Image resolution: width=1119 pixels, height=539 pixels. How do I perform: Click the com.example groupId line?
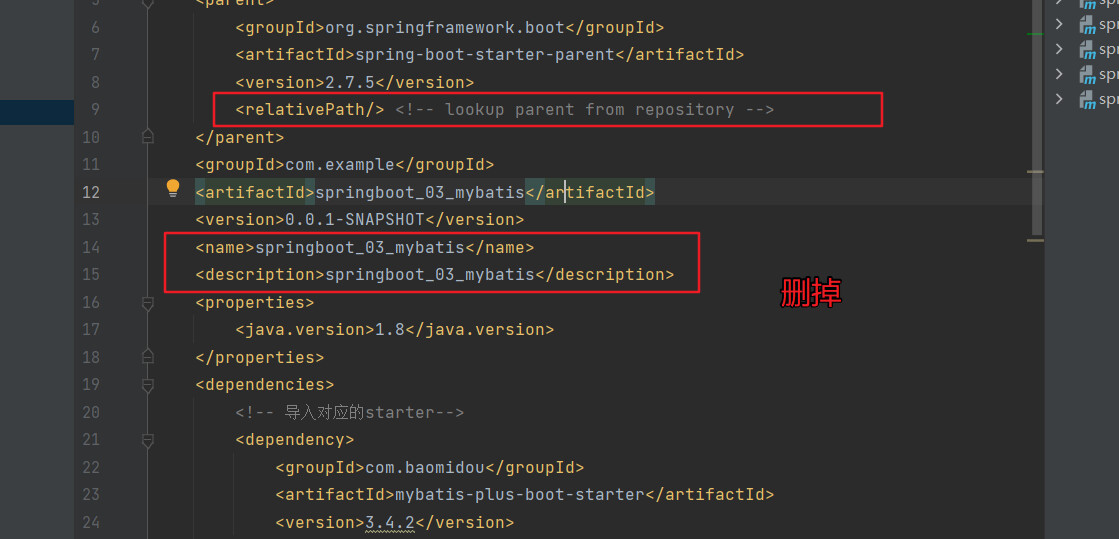coord(345,165)
